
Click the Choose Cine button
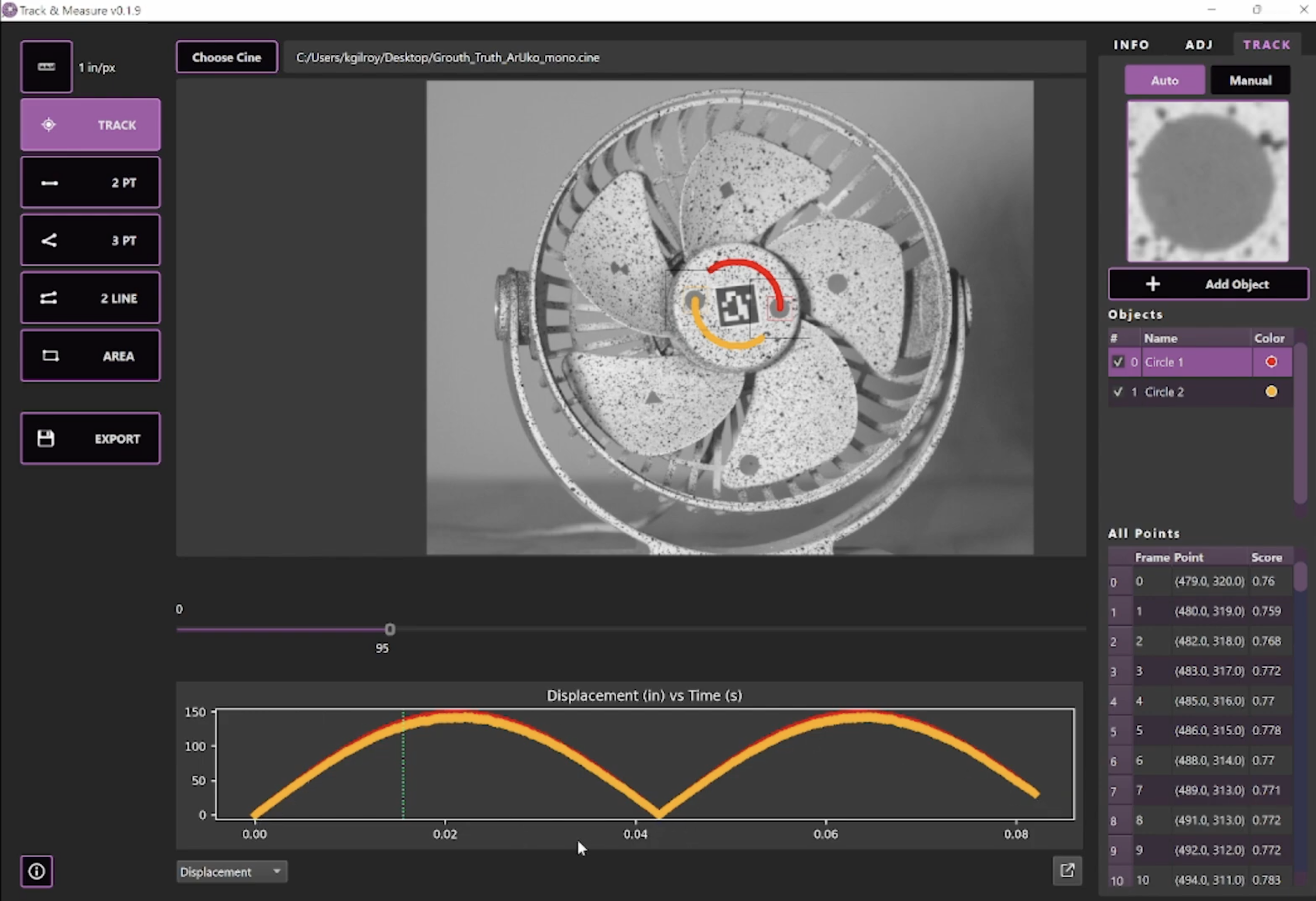[x=226, y=57]
